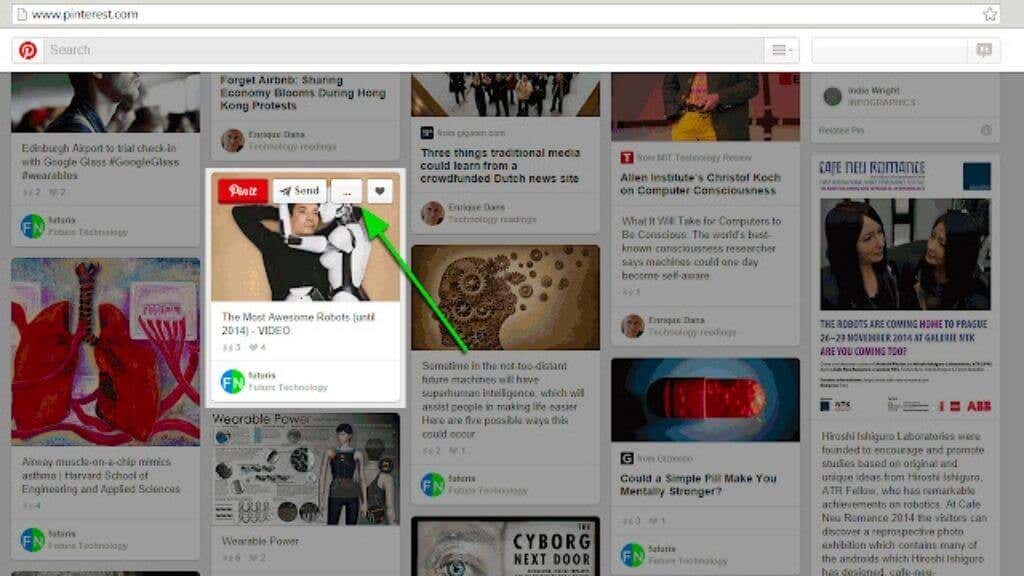Click the browser address bar URL
The width and height of the screenshot is (1024, 576).
pyautogui.click(x=85, y=14)
